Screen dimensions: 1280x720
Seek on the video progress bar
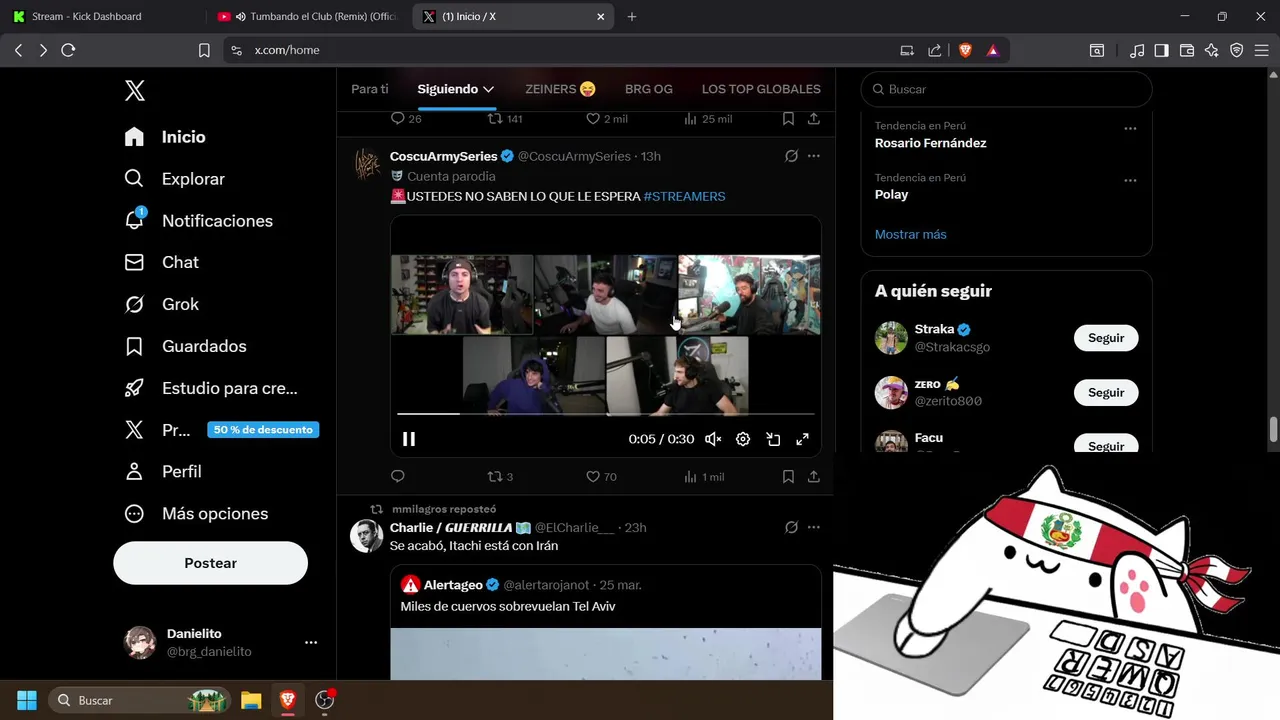[606, 413]
